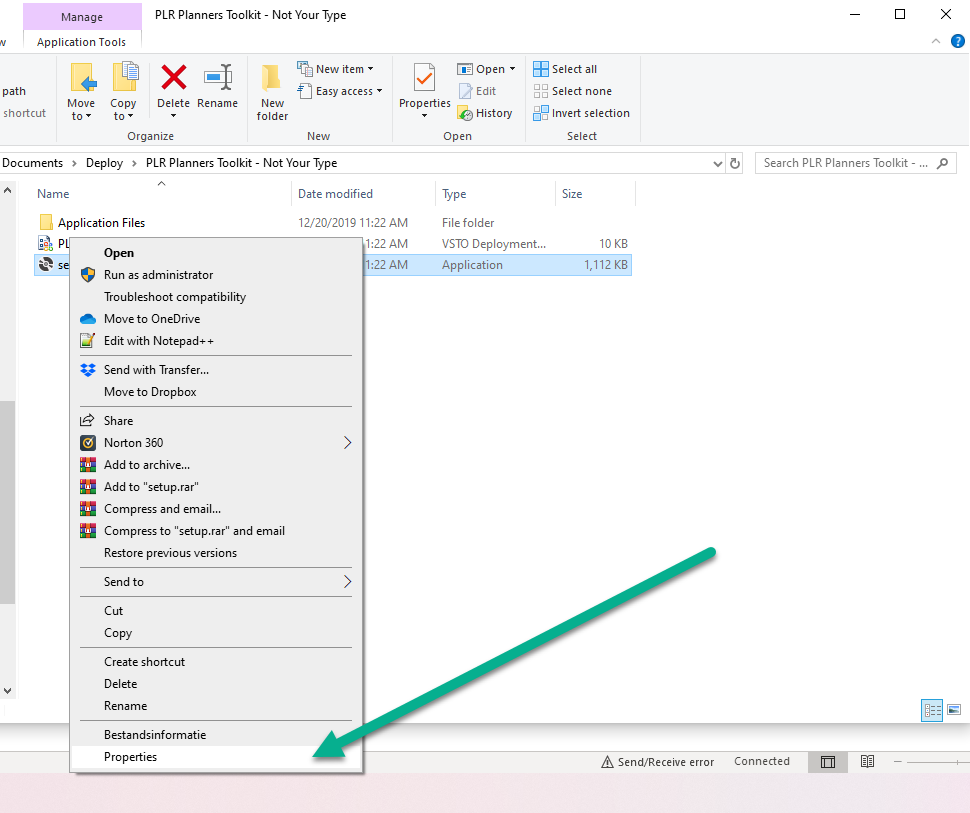Click the Move to icon
The width and height of the screenshot is (970, 813).
click(81, 78)
